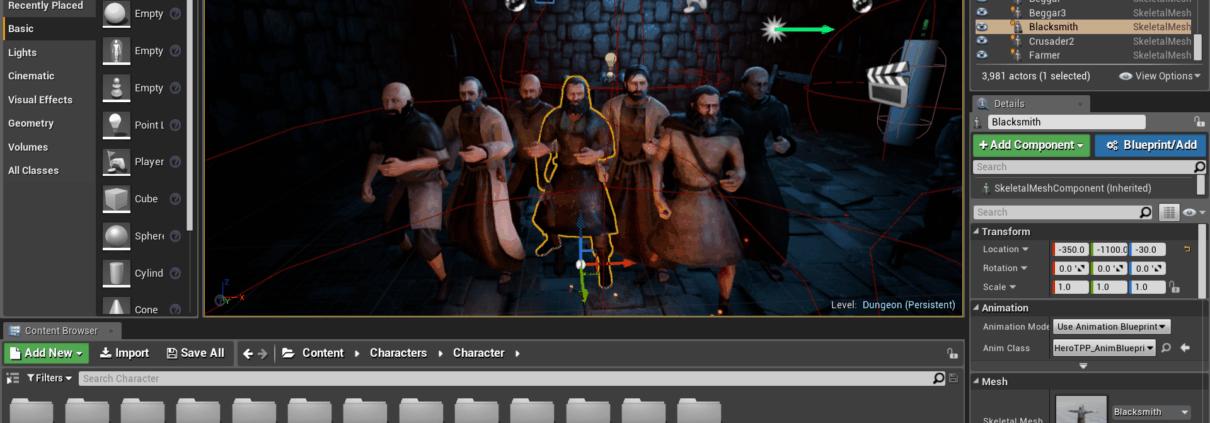Toggle the Scale ratio lock
This screenshot has width=1210, height=423.
click(x=1174, y=287)
